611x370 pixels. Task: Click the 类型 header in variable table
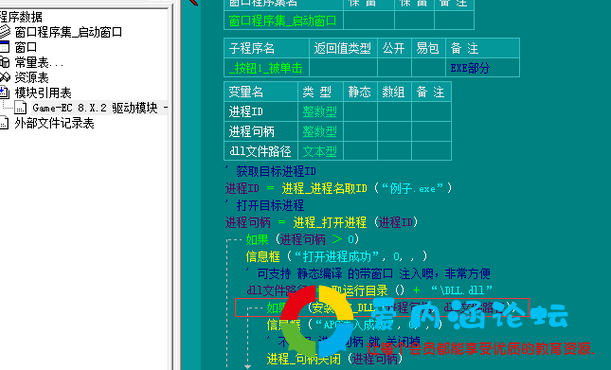320,92
